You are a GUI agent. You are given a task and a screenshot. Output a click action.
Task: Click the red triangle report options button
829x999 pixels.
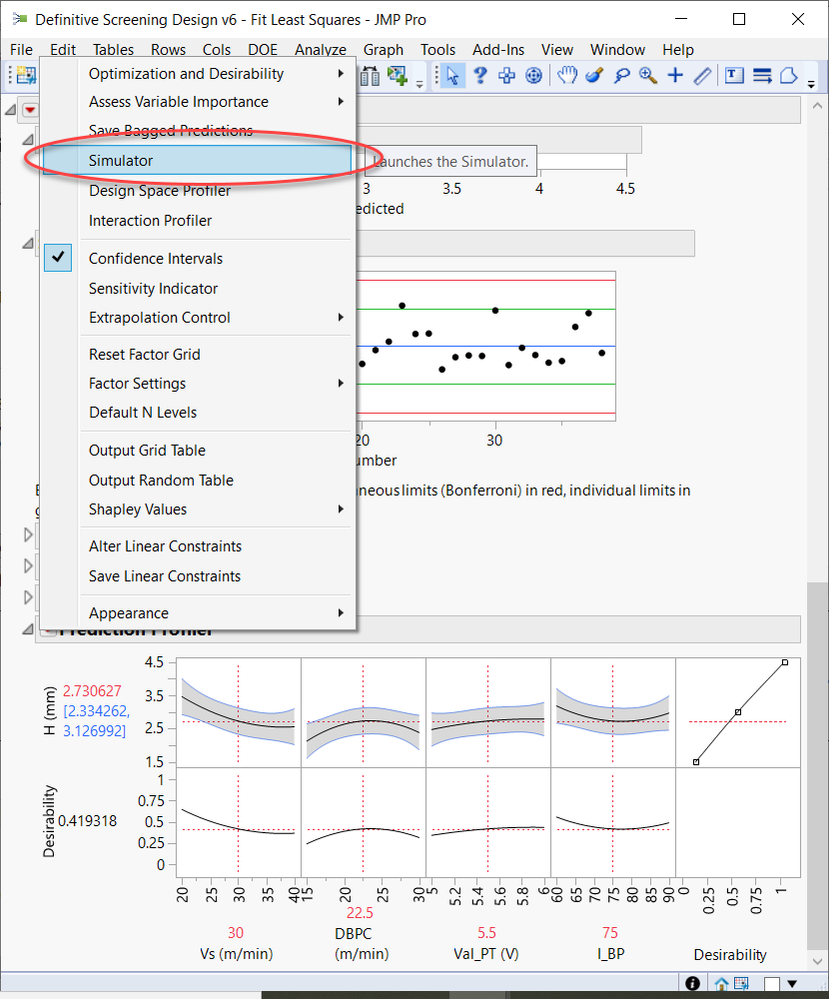tap(29, 110)
